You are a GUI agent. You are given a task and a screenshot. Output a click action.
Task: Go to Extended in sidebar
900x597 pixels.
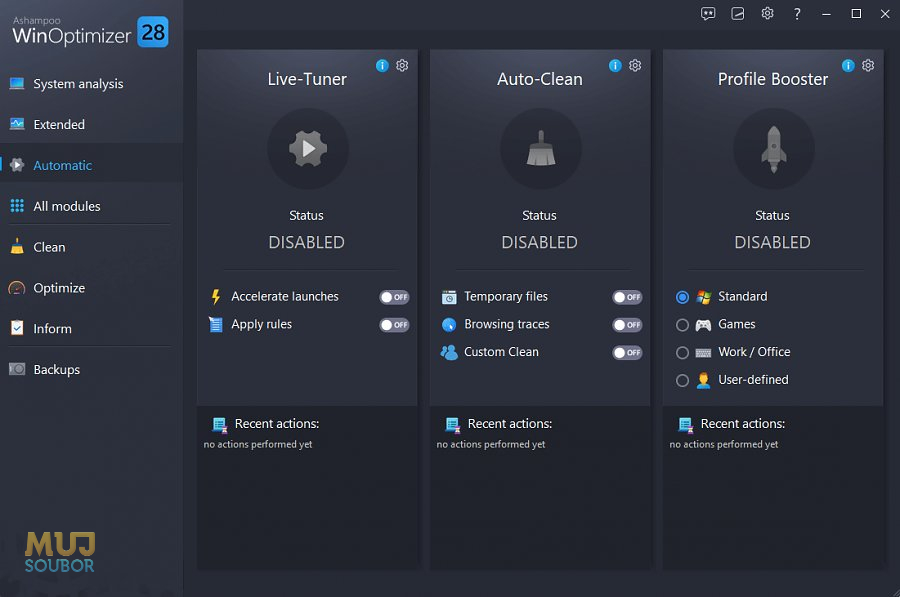coord(91,125)
